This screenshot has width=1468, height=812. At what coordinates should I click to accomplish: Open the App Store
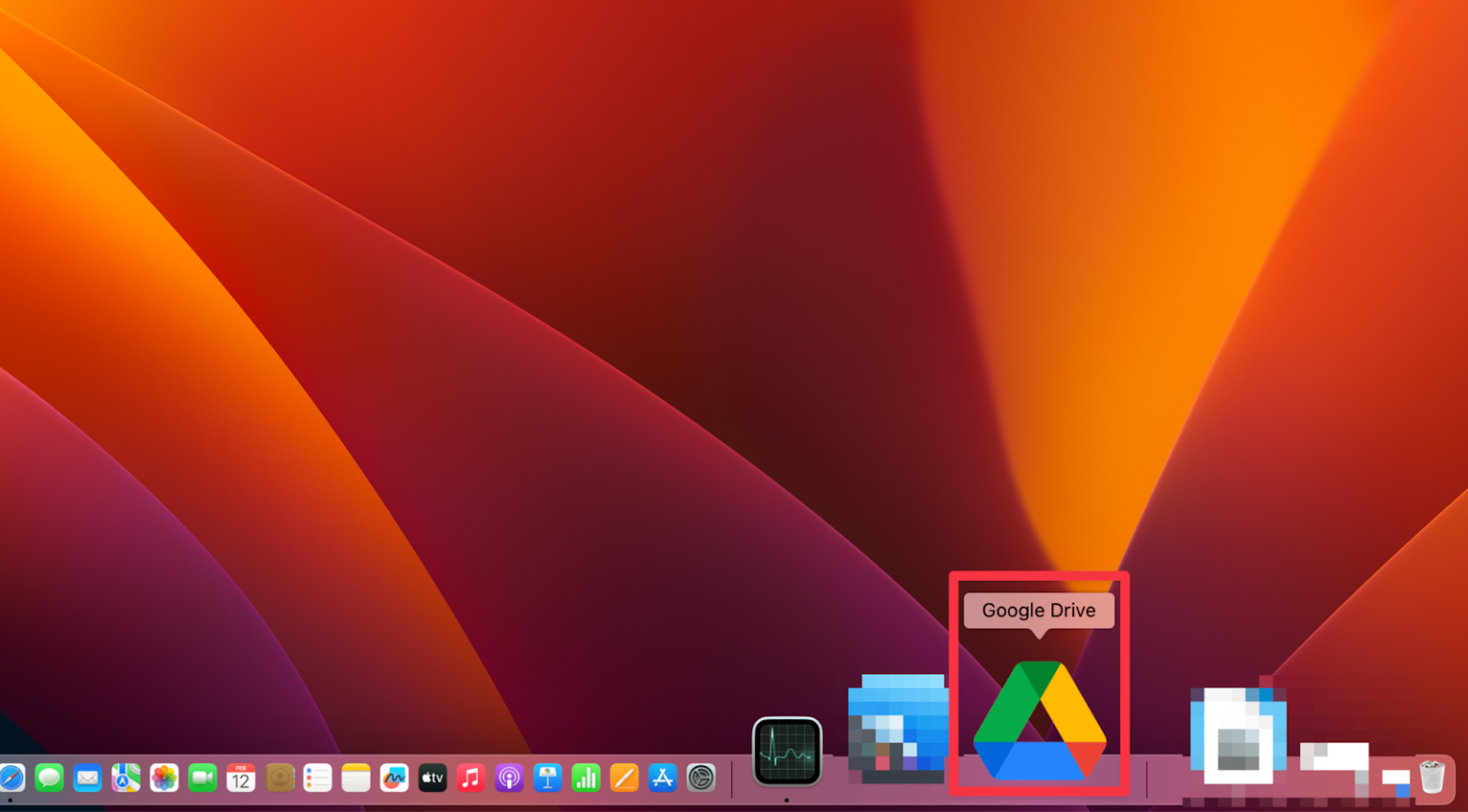[x=662, y=778]
